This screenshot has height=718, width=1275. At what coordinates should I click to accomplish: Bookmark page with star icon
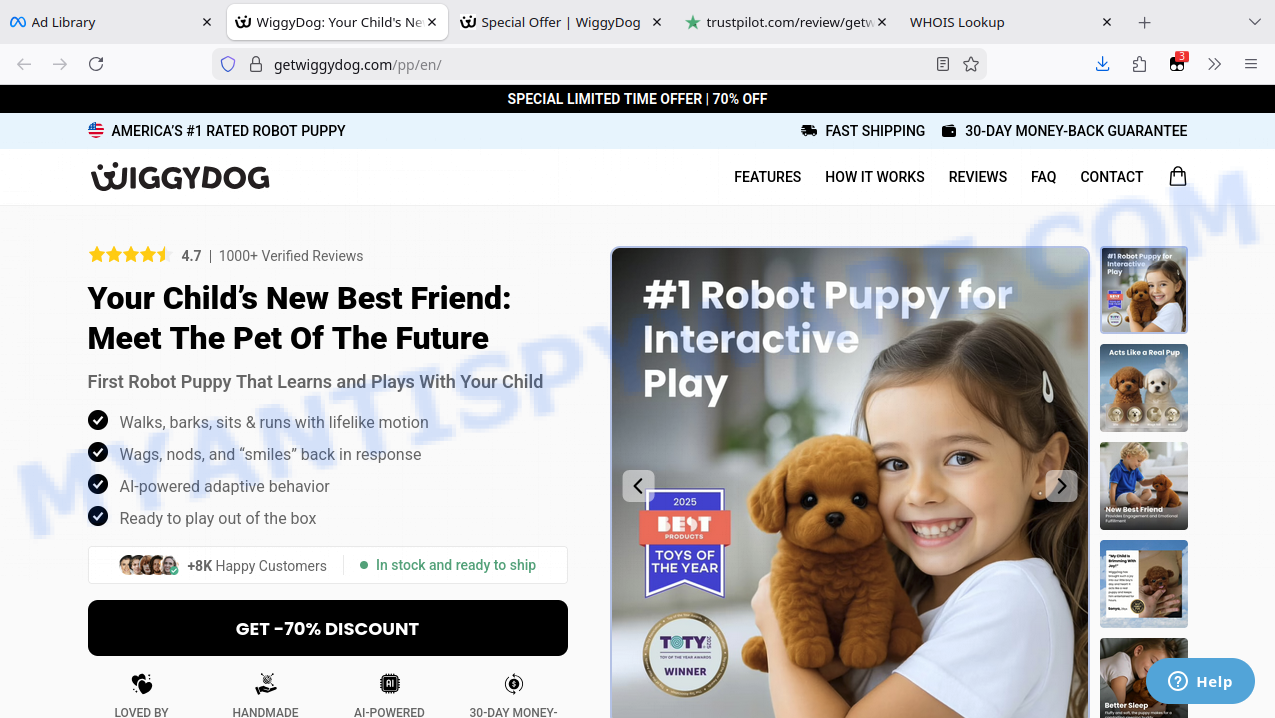pyautogui.click(x=970, y=64)
